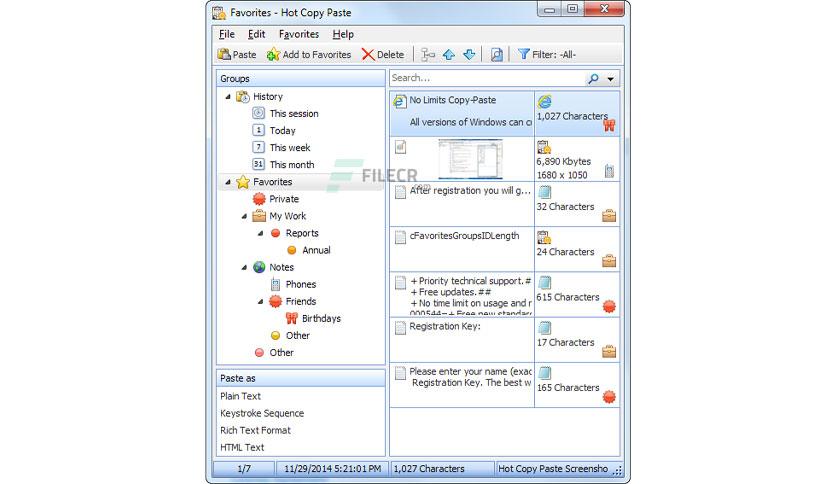The height and width of the screenshot is (484, 836).
Task: Click the Groups panel header
Action: pyautogui.click(x=301, y=78)
